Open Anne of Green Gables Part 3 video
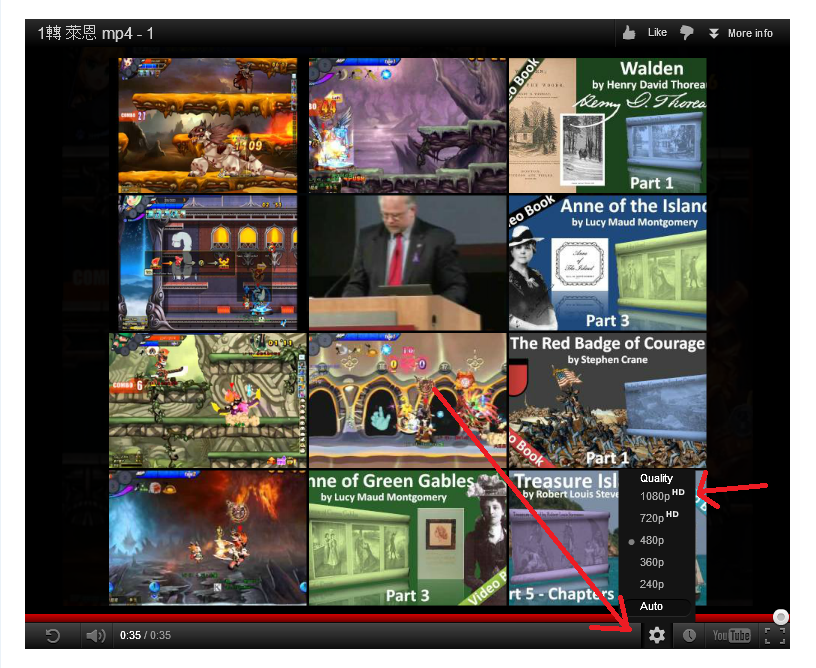Image resolution: width=816 pixels, height=668 pixels. click(x=407, y=538)
